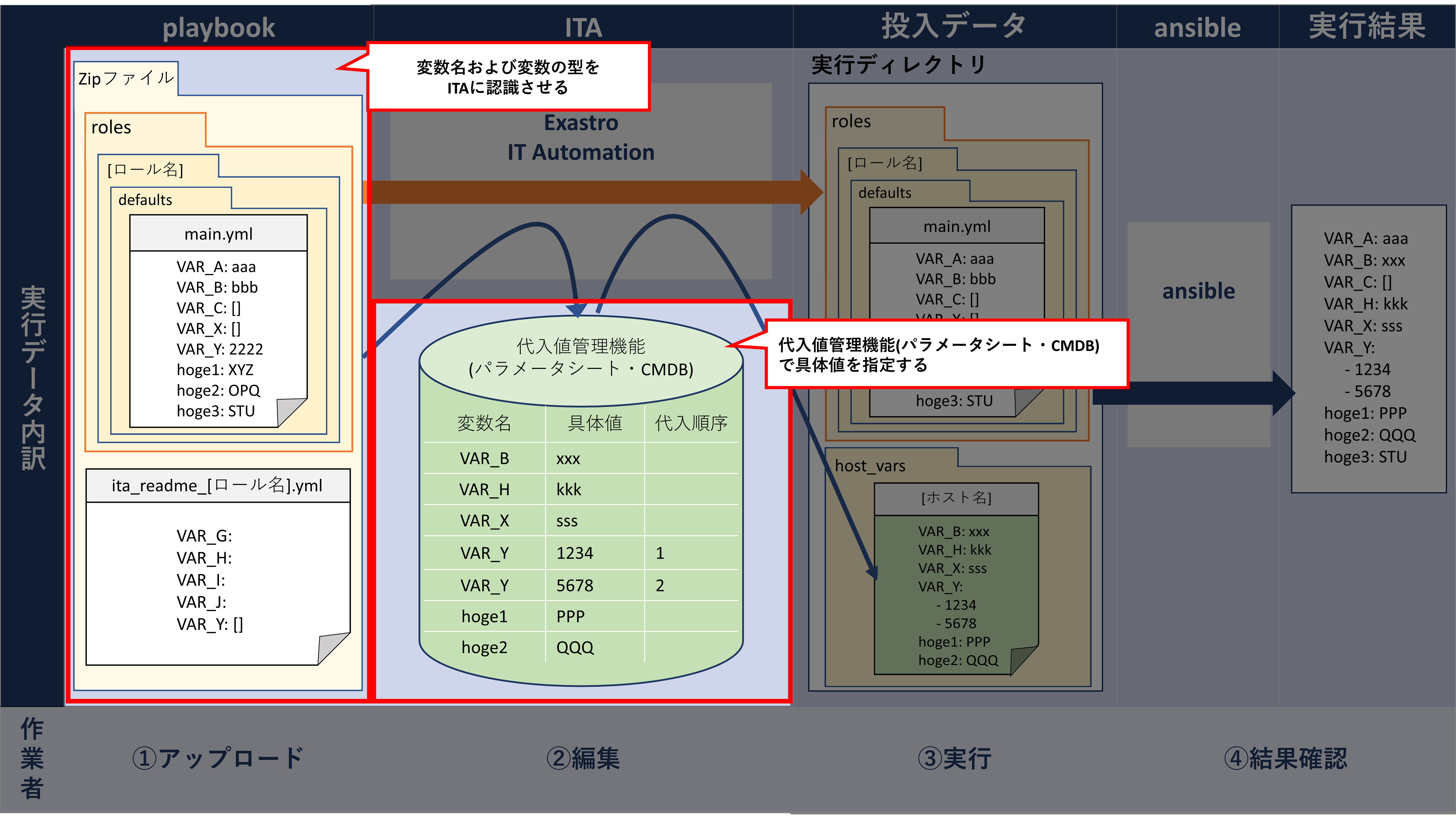Click the '実行ディレクトリ' heading
1456x819 pixels.
[899, 65]
